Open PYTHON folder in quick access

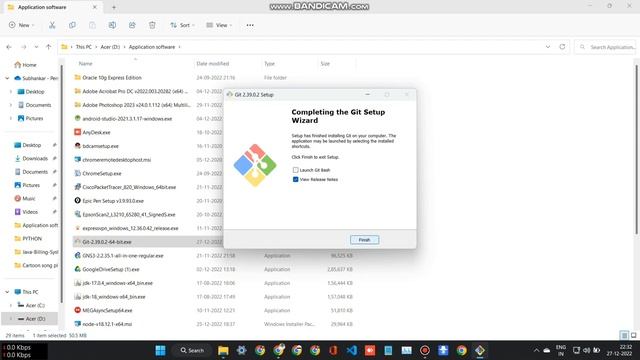[32, 238]
